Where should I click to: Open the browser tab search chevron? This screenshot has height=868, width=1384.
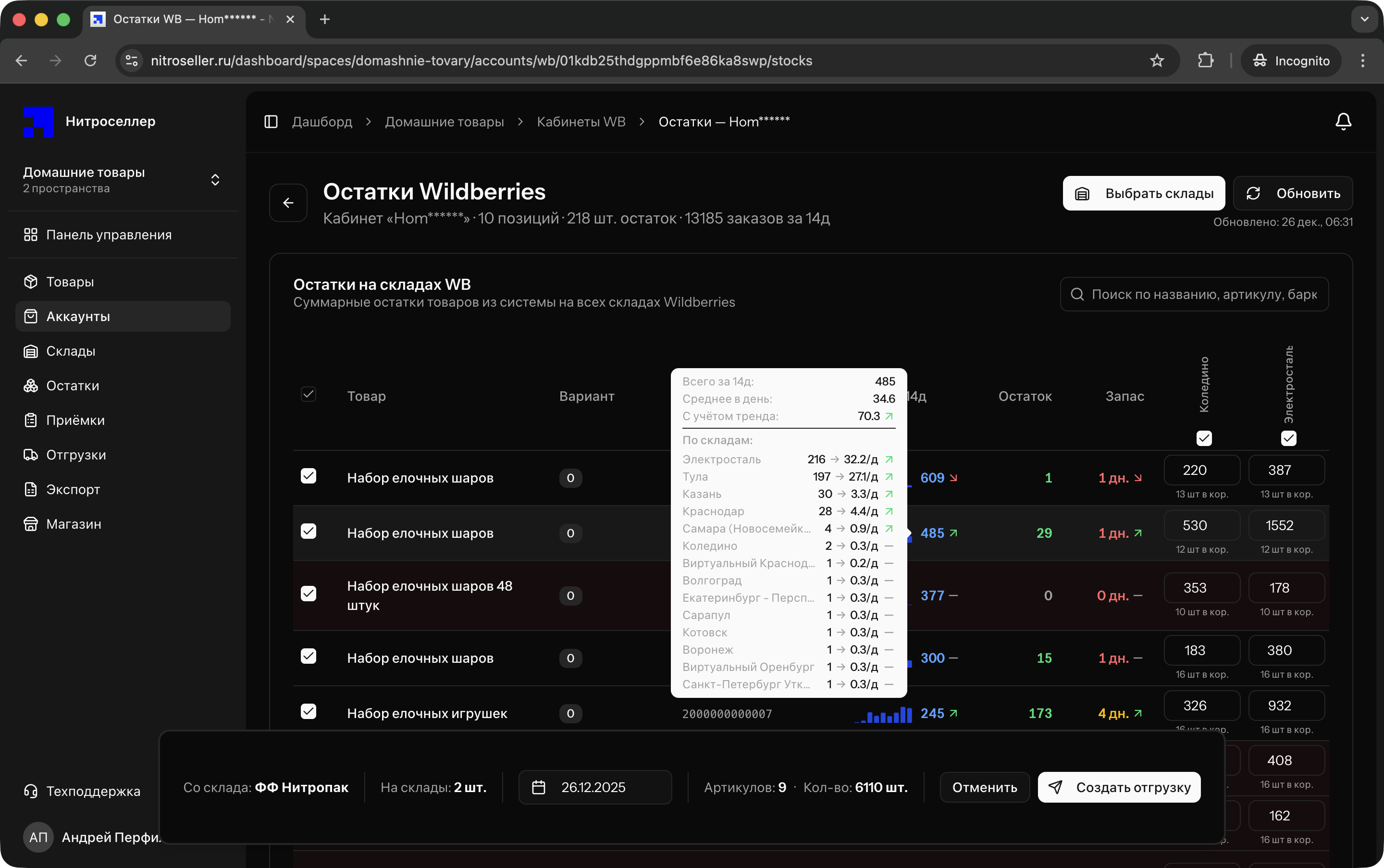[1364, 19]
